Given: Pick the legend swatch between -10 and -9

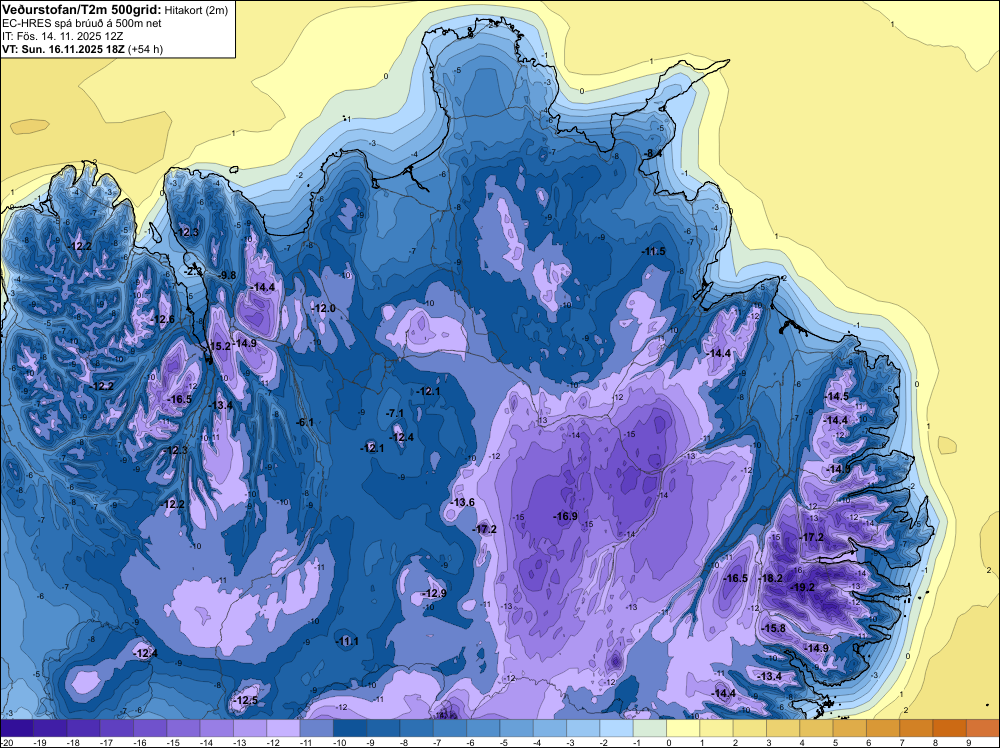Looking at the screenshot, I should click(349, 728).
